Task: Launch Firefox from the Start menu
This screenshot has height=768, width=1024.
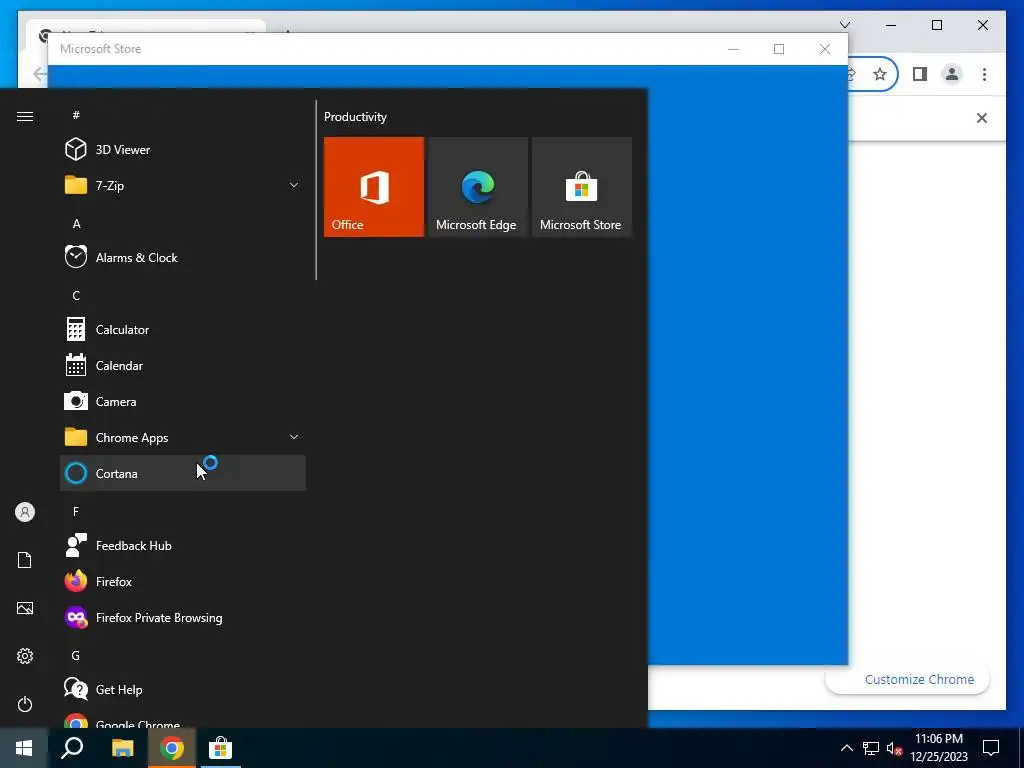Action: [182, 581]
